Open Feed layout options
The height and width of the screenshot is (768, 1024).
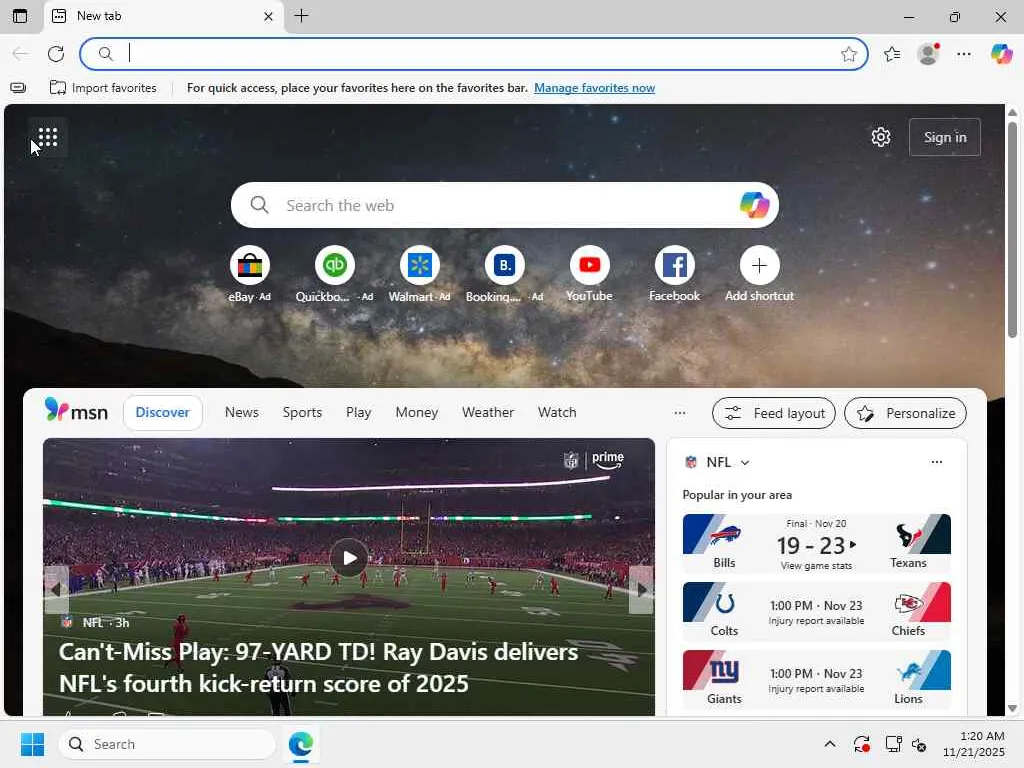click(774, 413)
